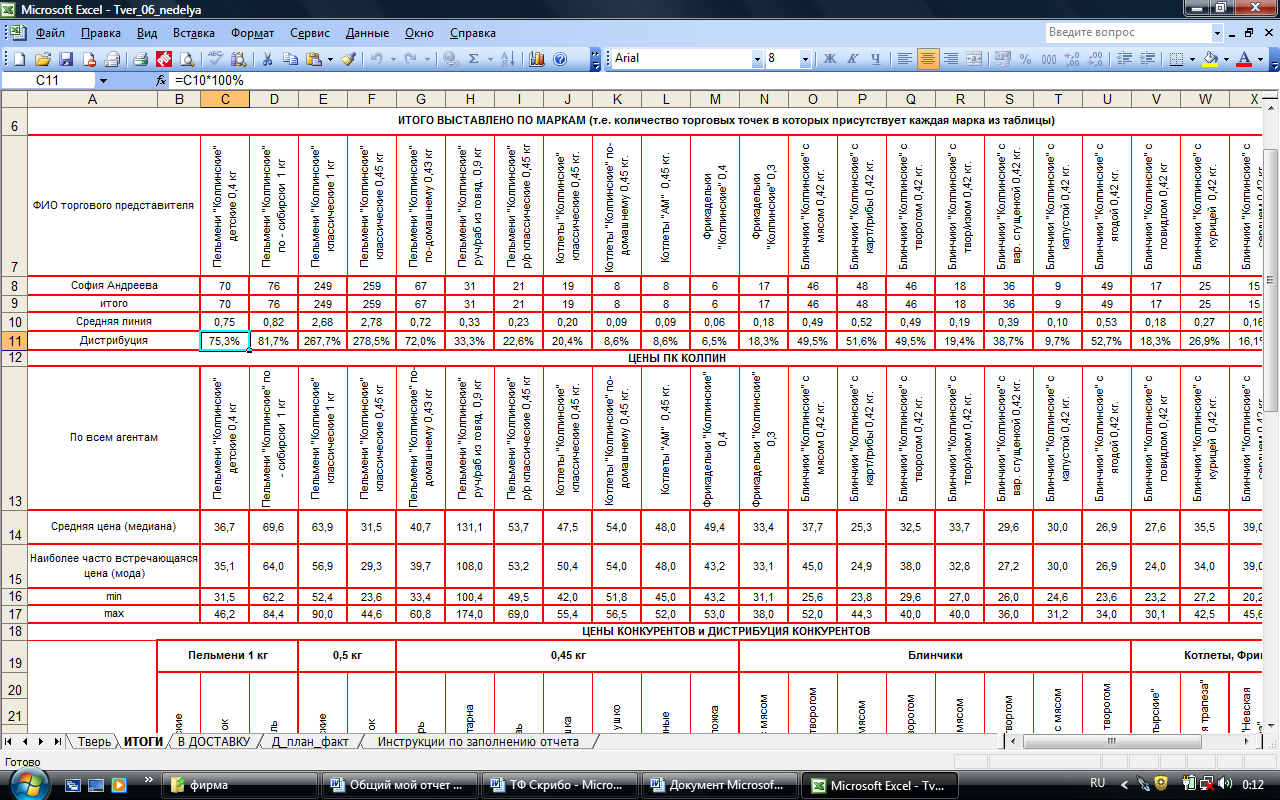The image size is (1280, 800).
Task: Open the Arial font name dropdown
Action: coord(757,59)
